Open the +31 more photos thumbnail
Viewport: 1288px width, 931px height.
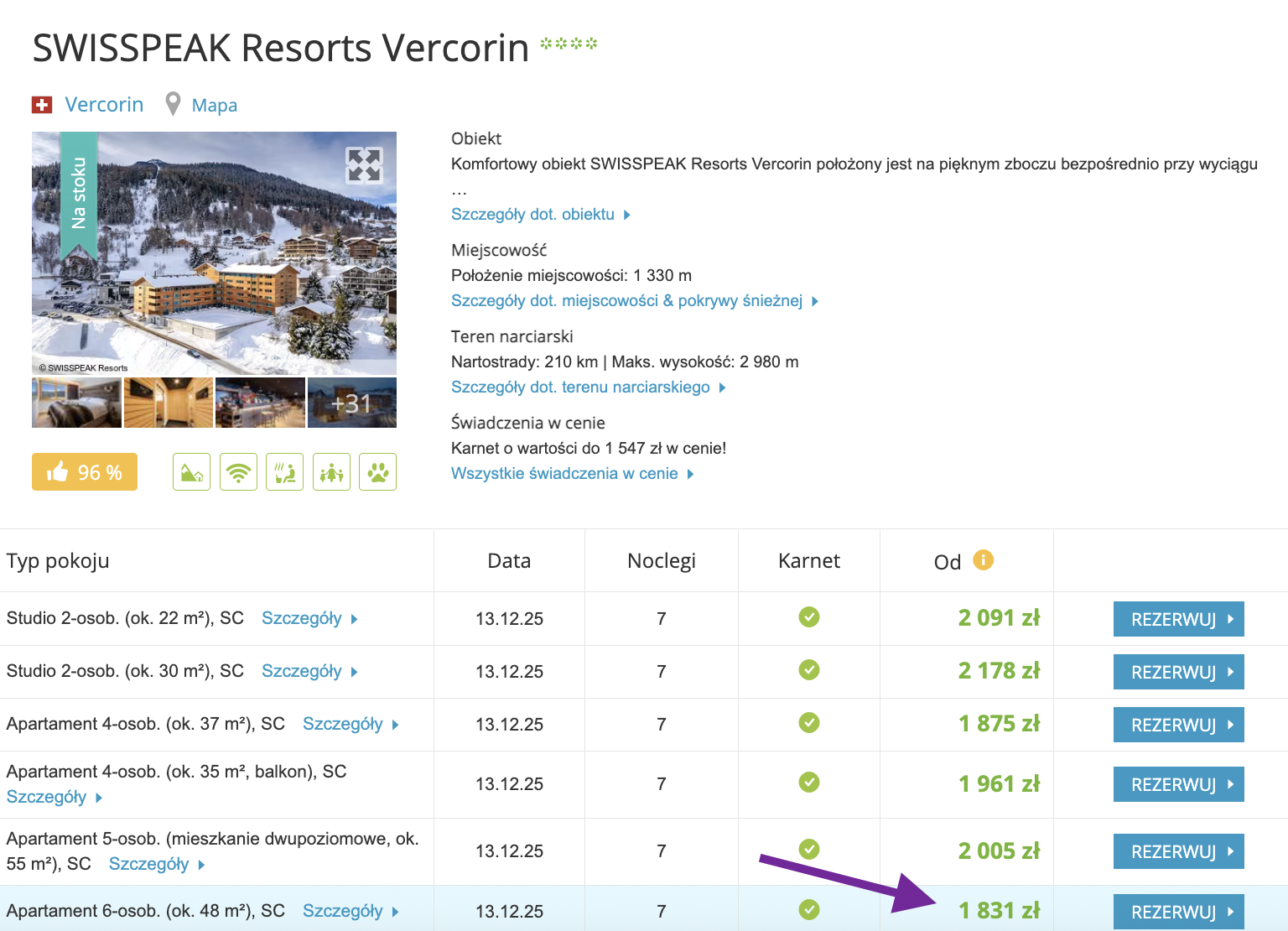point(352,403)
